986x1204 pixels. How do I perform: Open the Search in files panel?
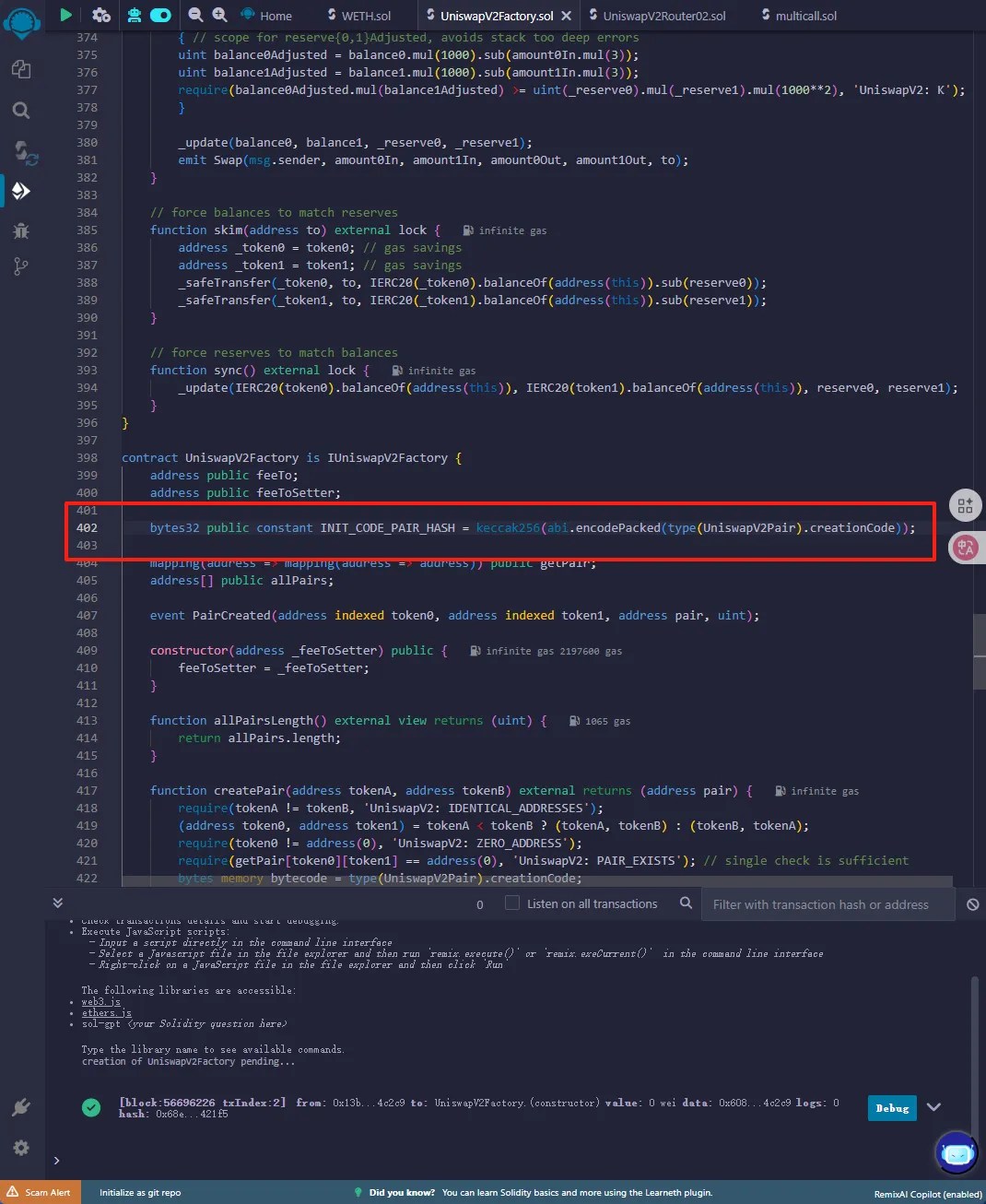(x=21, y=111)
